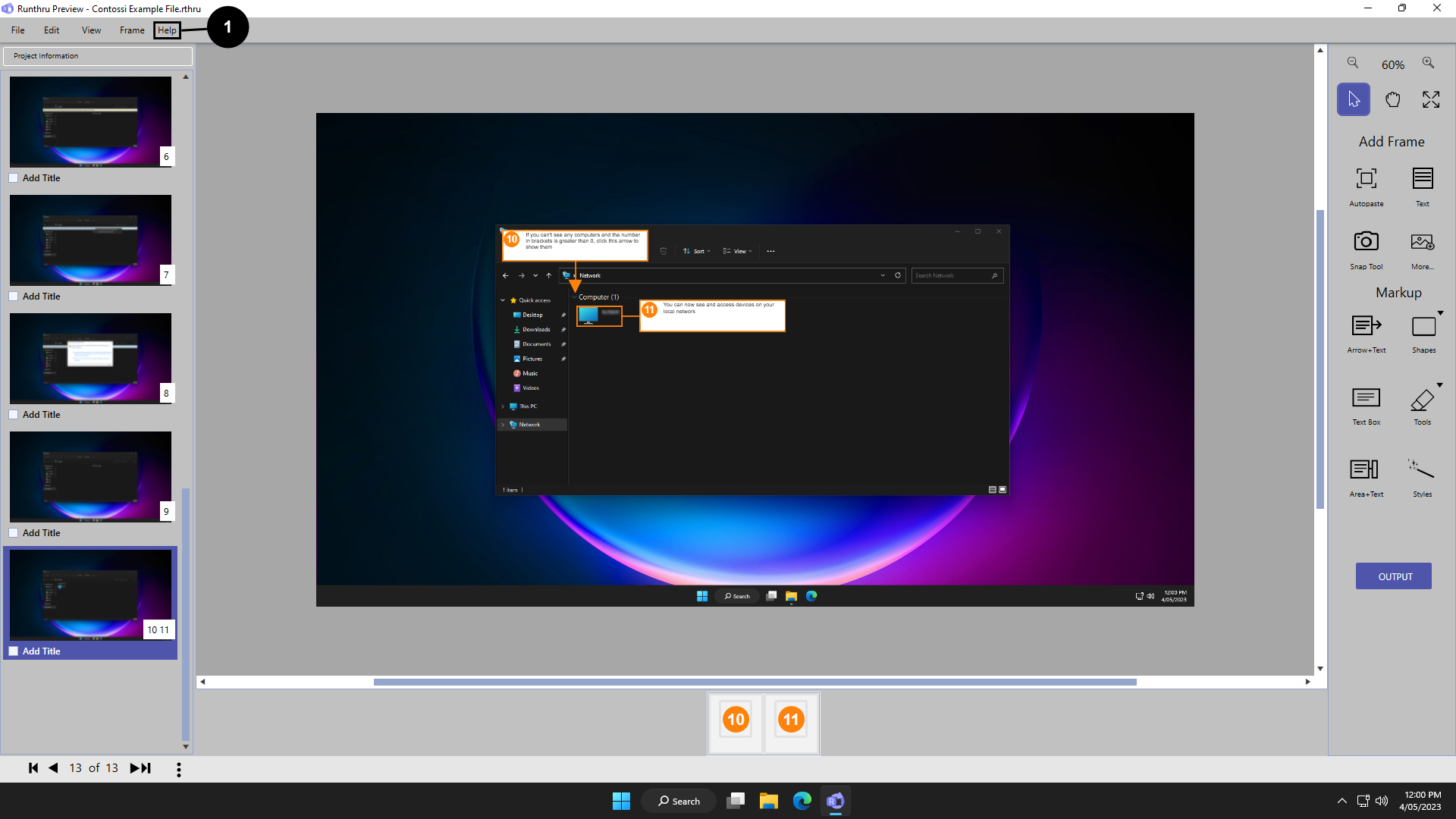The height and width of the screenshot is (819, 1456).
Task: Select the frame 7 thumbnail
Action: point(90,240)
